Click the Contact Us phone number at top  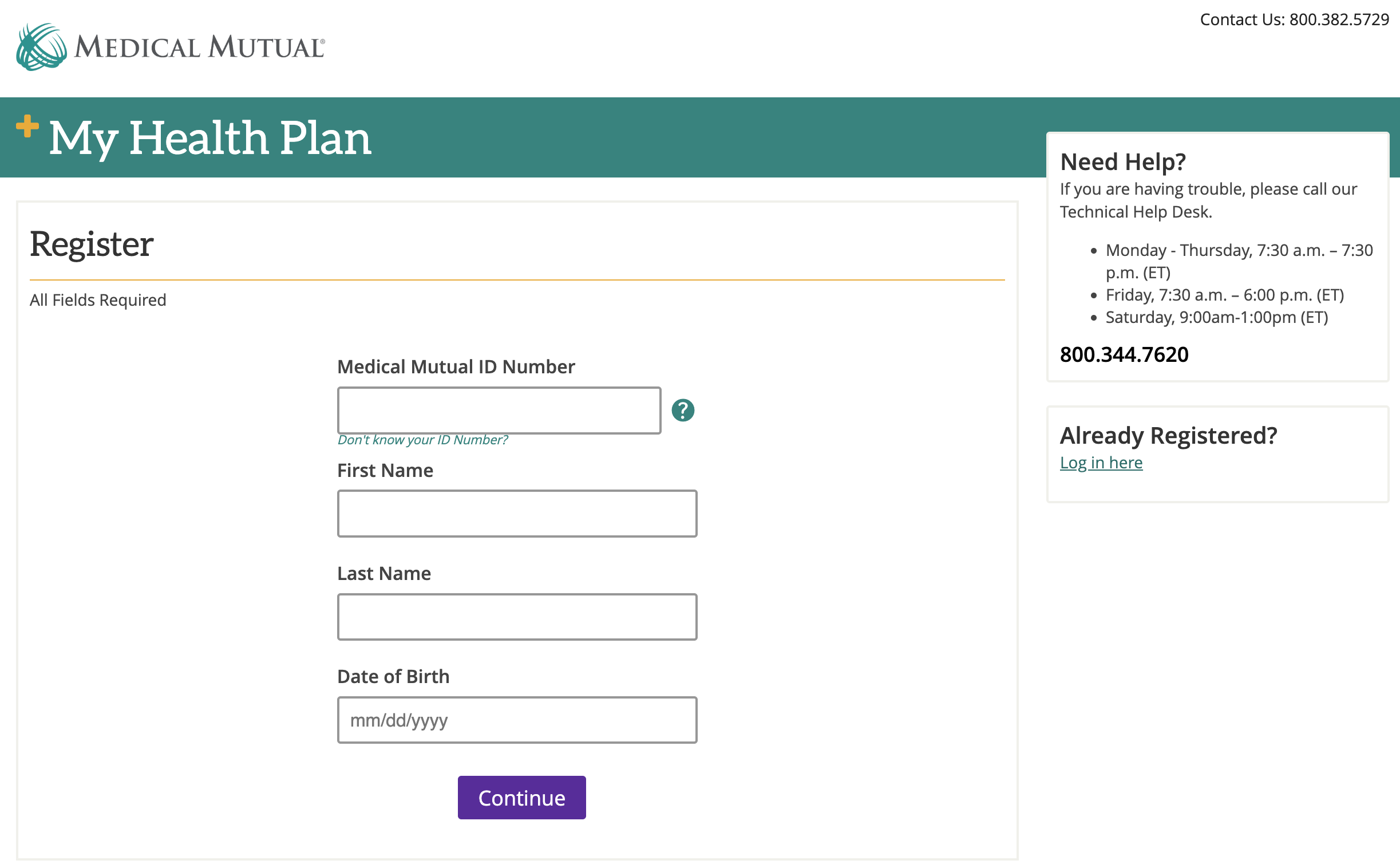[x=1339, y=19]
